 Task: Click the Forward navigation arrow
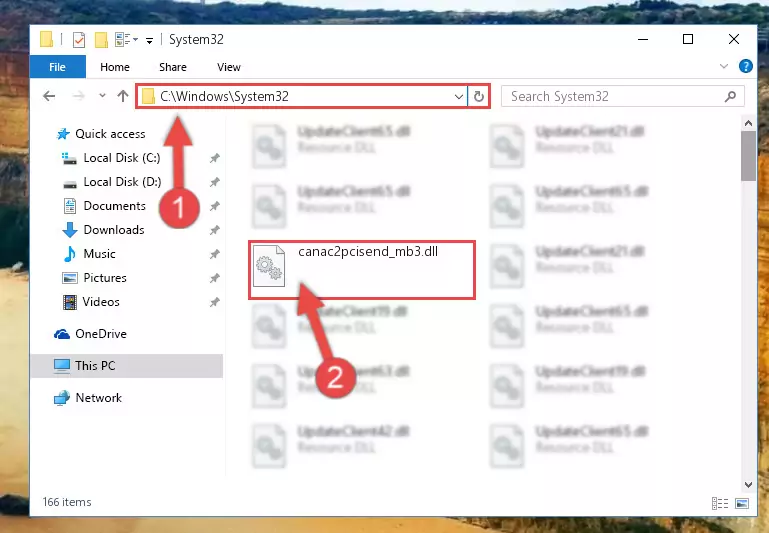point(78,96)
